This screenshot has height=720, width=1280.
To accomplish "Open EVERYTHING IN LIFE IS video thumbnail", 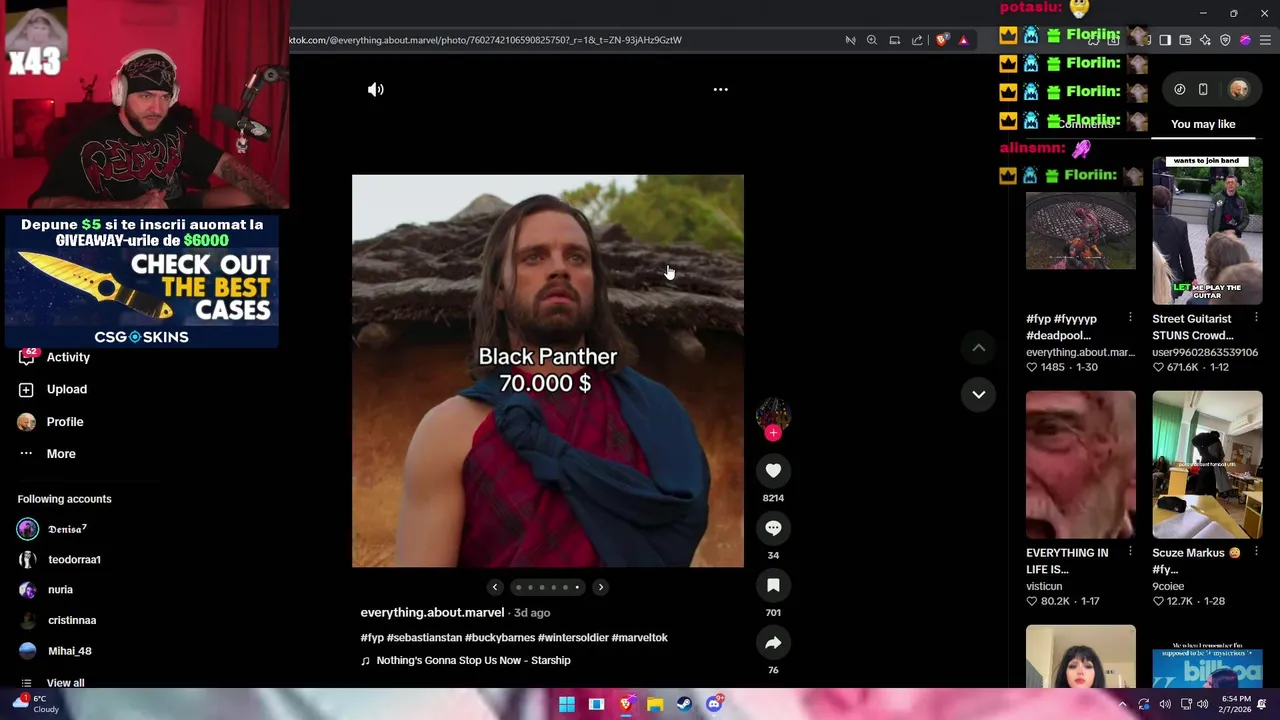I will tap(1080, 465).
